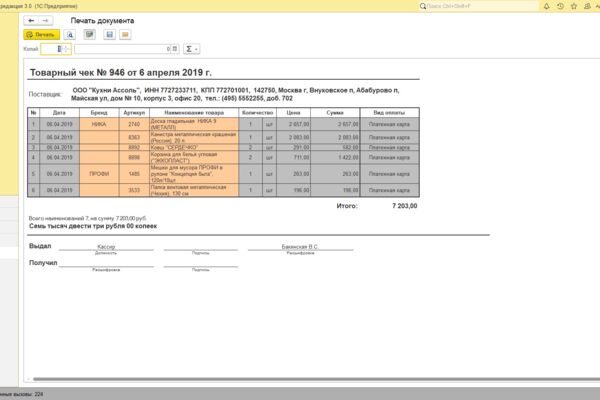600x400 pixels.
Task: Select the product cell 'Палка винтовая металлическая'
Action: [194, 190]
